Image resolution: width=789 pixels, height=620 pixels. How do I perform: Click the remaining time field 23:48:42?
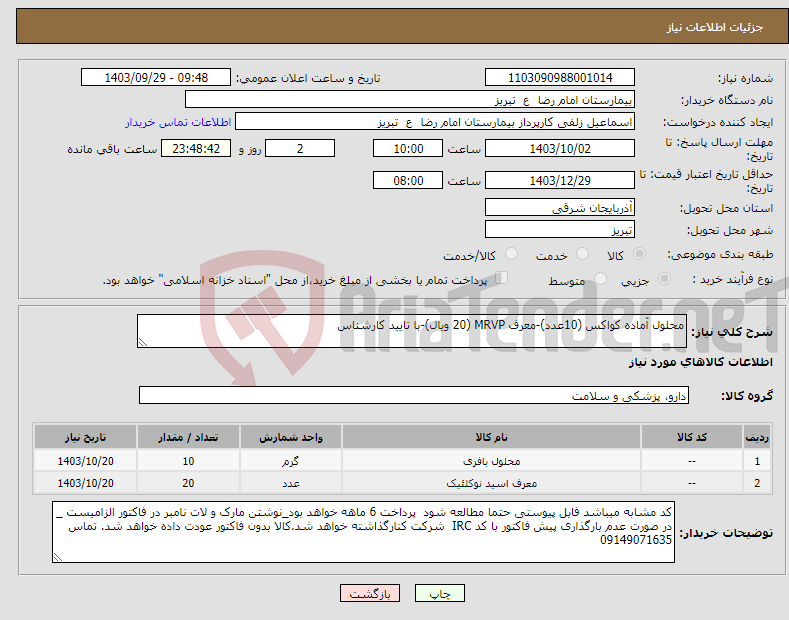[196, 148]
